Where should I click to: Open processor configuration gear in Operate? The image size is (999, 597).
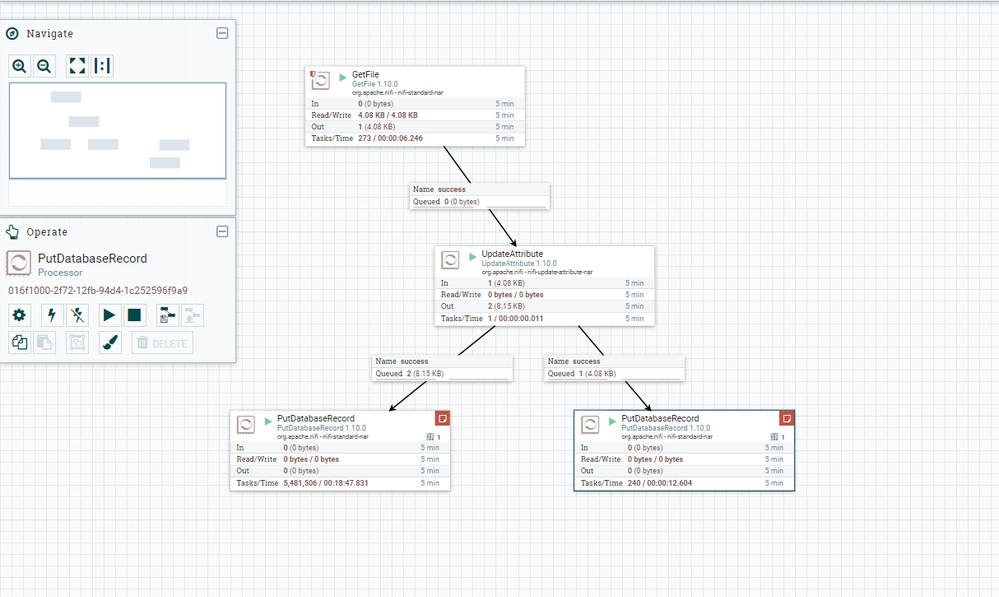(x=19, y=315)
